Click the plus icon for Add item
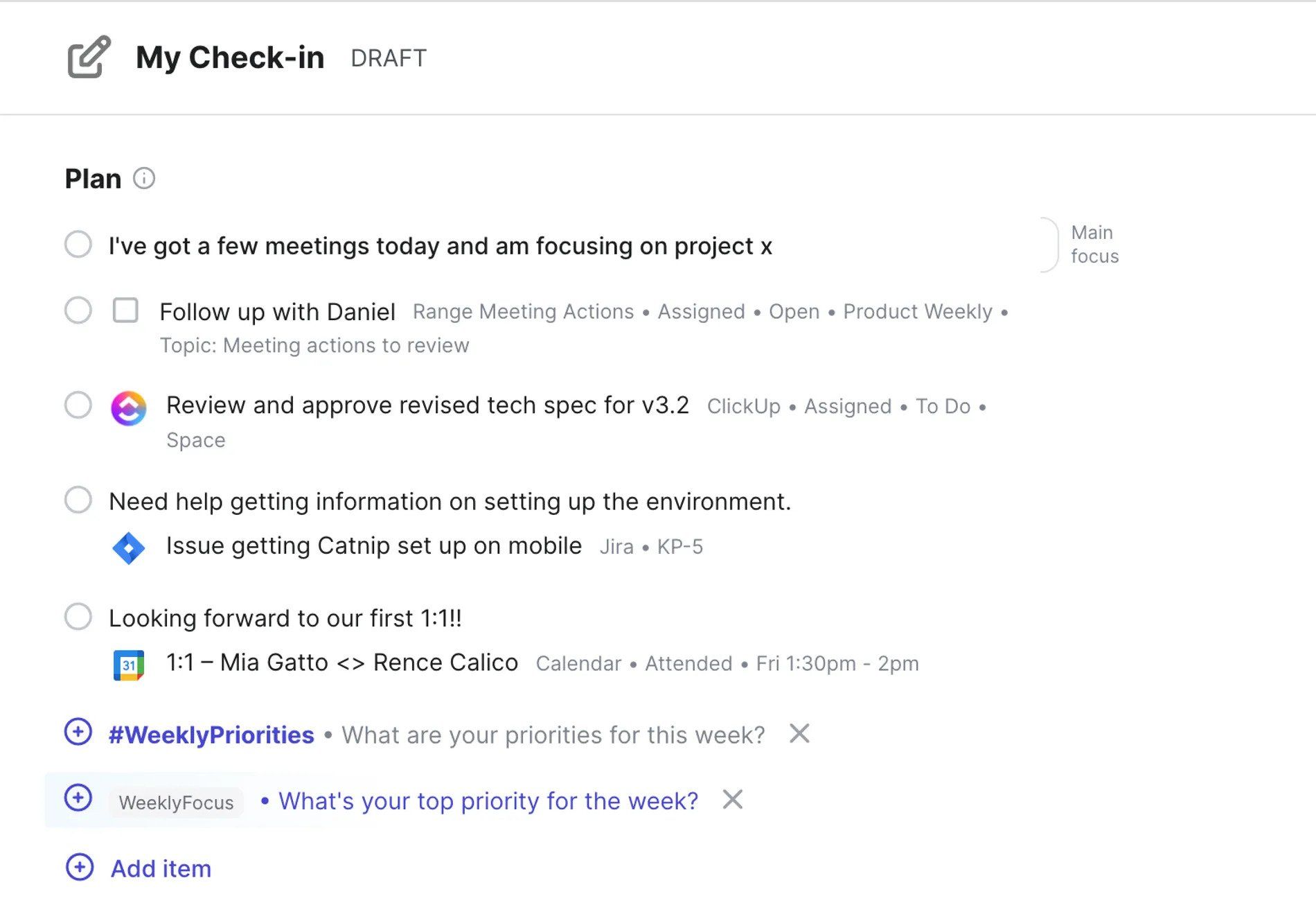This screenshot has width=1316, height=912. [80, 867]
